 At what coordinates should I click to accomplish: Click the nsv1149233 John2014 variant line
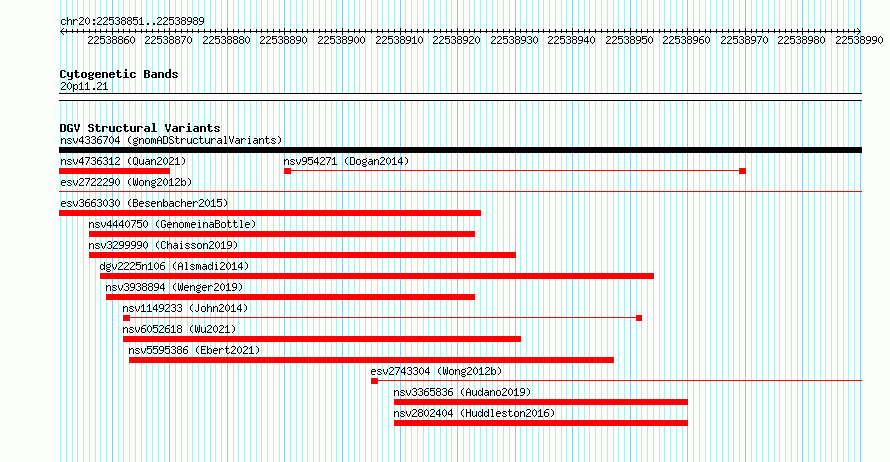tap(383, 318)
